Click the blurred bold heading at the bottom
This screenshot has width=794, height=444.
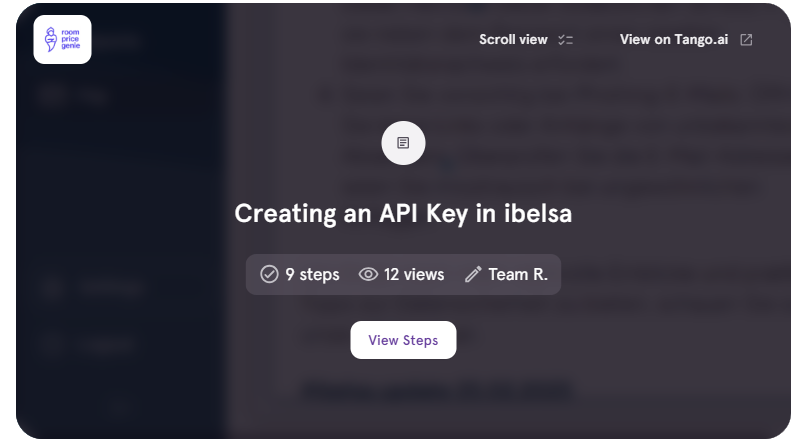coord(438,388)
